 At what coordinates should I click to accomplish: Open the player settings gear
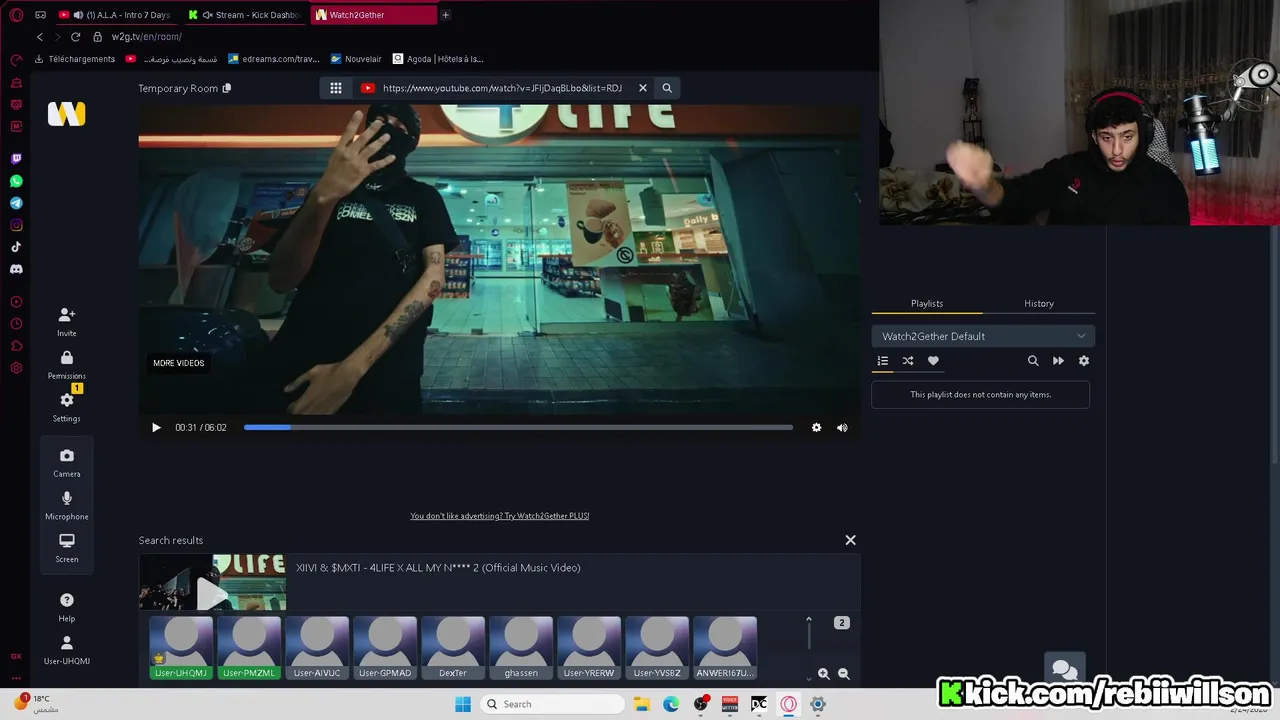(816, 427)
